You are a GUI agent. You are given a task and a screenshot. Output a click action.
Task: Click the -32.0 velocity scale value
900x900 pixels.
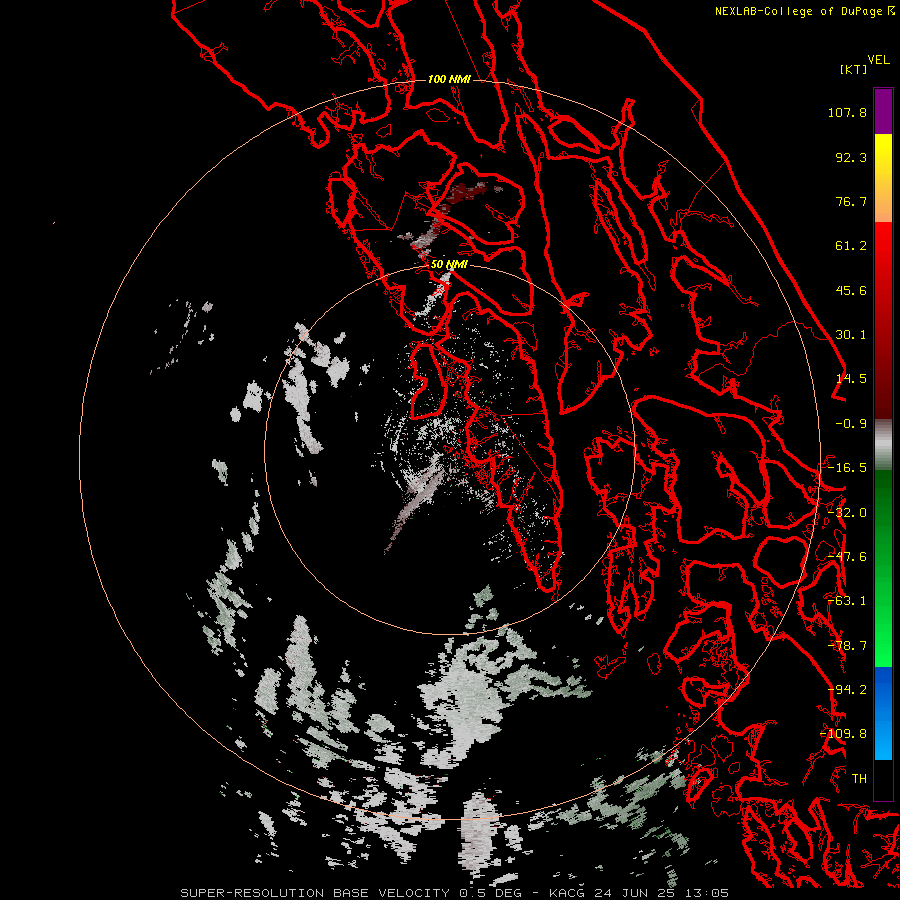(847, 513)
